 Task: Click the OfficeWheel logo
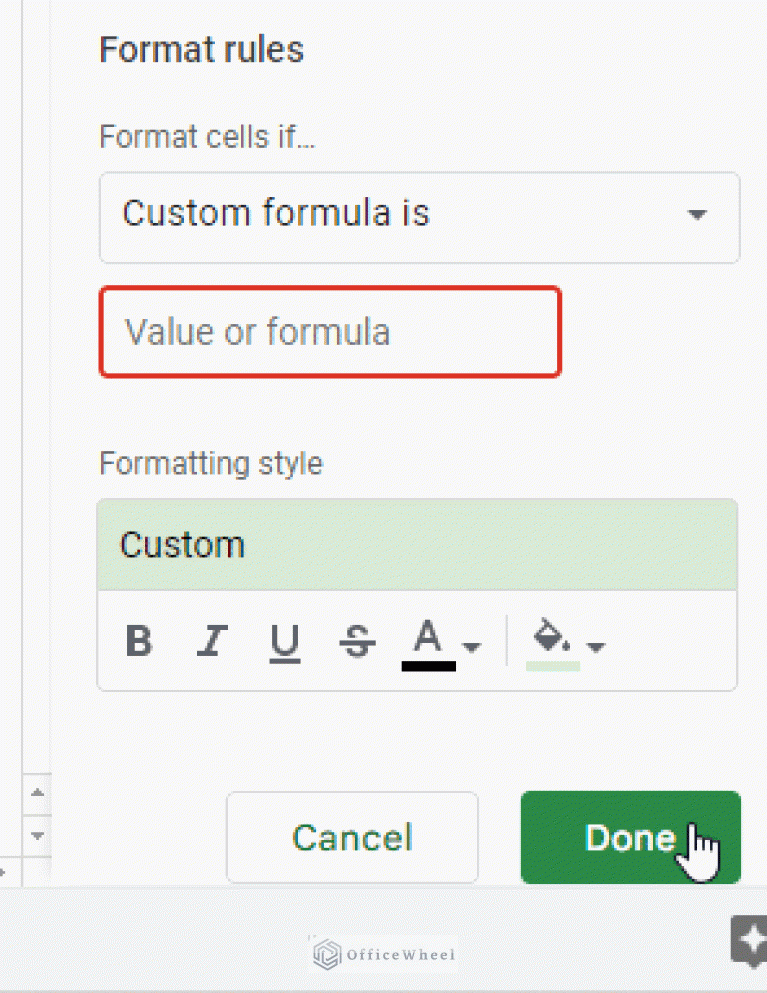pos(381,954)
